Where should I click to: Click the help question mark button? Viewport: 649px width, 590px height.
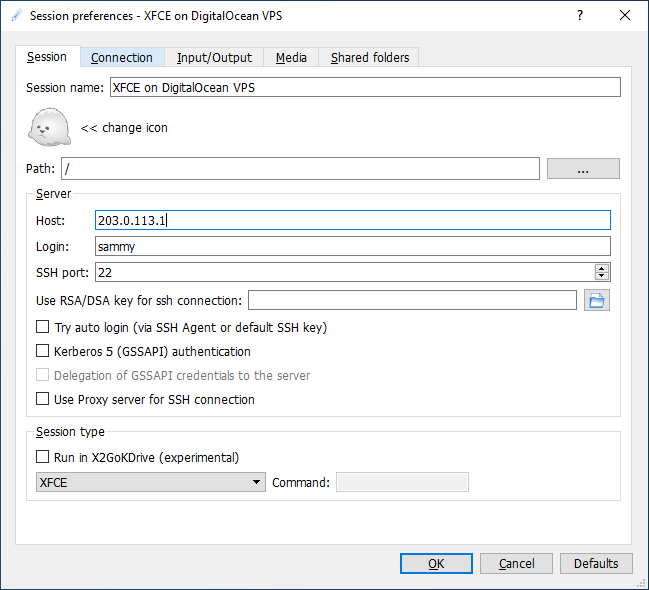click(x=580, y=15)
